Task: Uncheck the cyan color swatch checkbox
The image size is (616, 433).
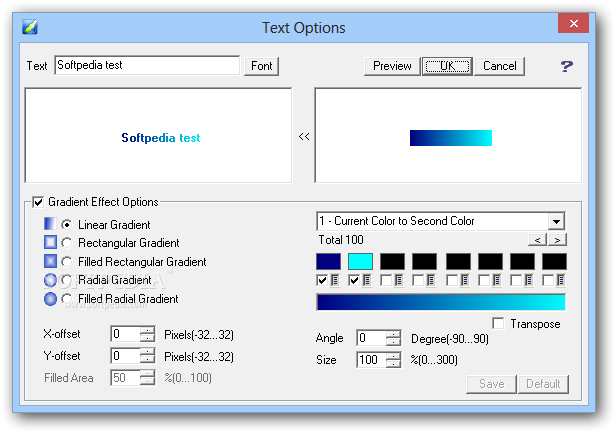Action: click(x=354, y=280)
